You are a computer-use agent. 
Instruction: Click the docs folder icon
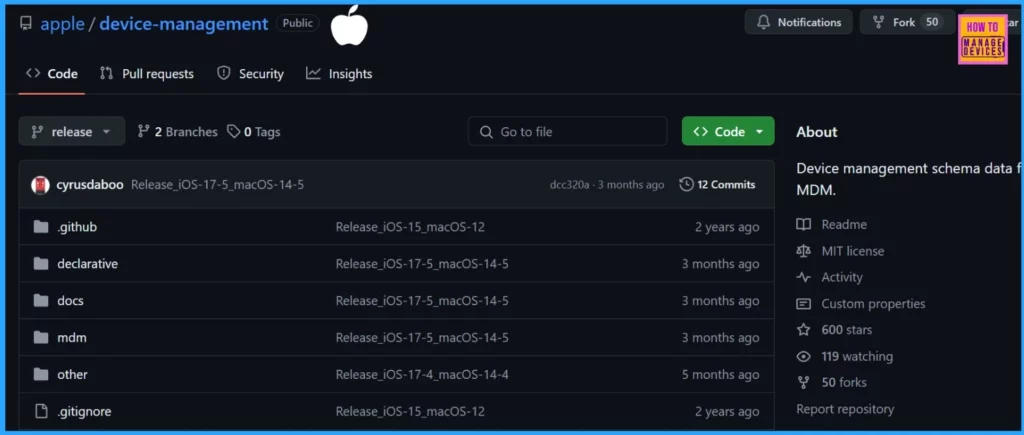(x=41, y=300)
